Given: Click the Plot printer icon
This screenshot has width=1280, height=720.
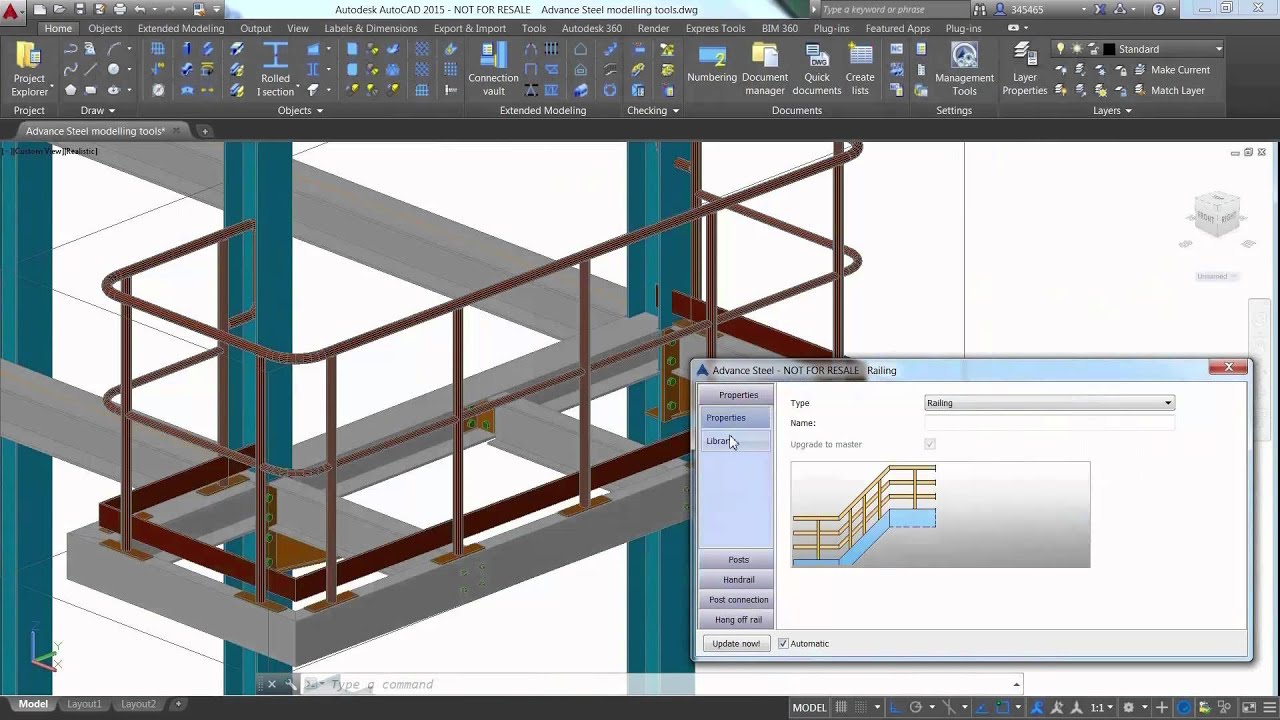Looking at the screenshot, I should (x=119, y=9).
